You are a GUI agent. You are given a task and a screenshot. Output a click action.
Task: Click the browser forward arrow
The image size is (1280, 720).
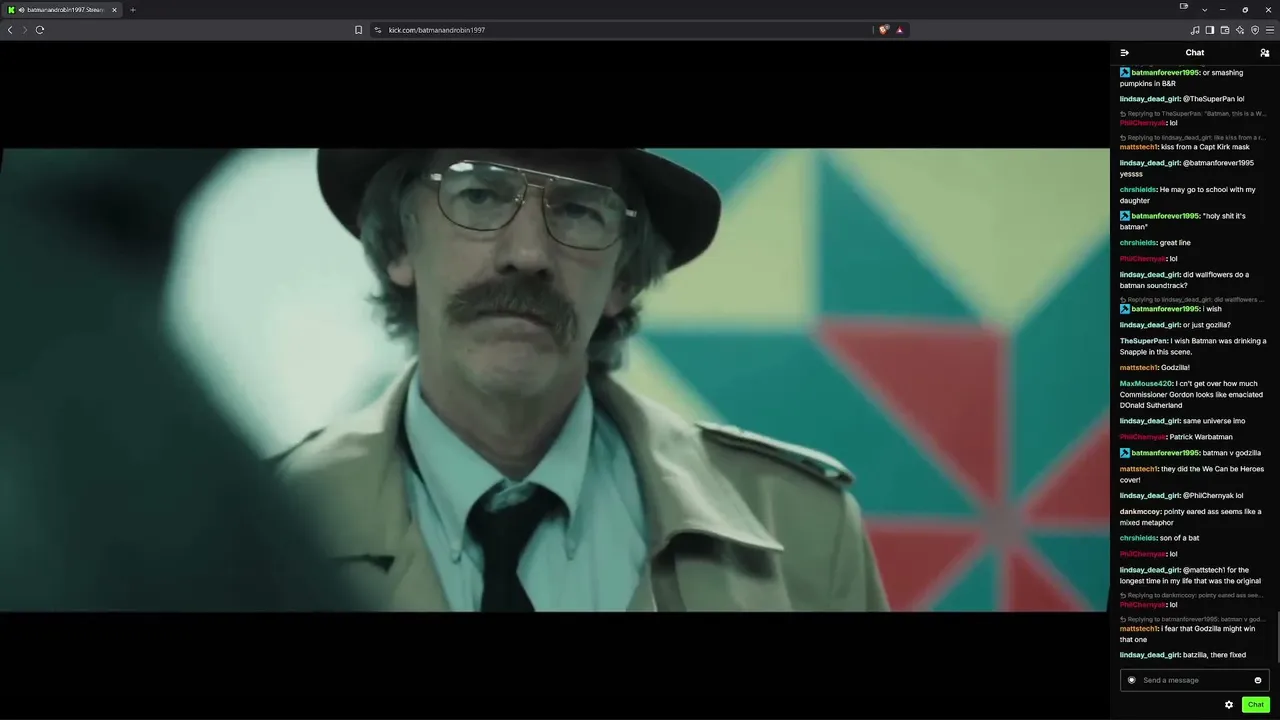click(x=25, y=30)
